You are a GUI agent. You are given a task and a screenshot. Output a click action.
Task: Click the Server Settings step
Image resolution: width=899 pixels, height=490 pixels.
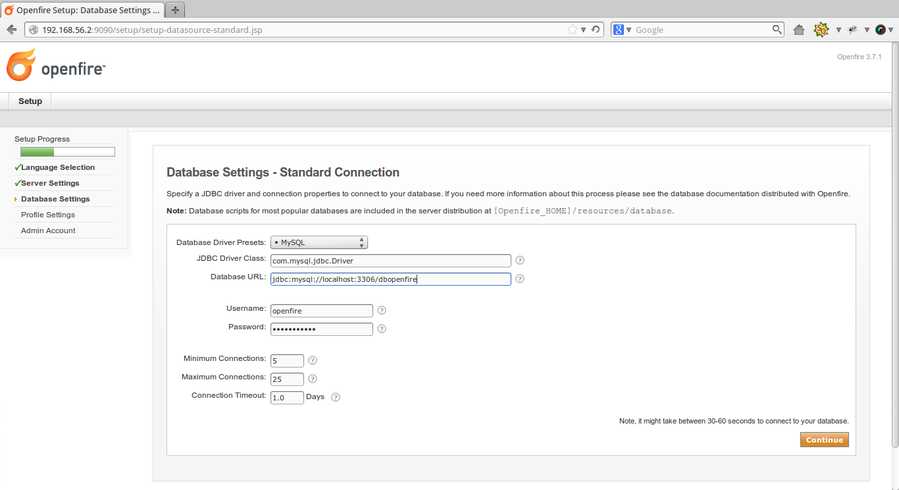pos(50,183)
